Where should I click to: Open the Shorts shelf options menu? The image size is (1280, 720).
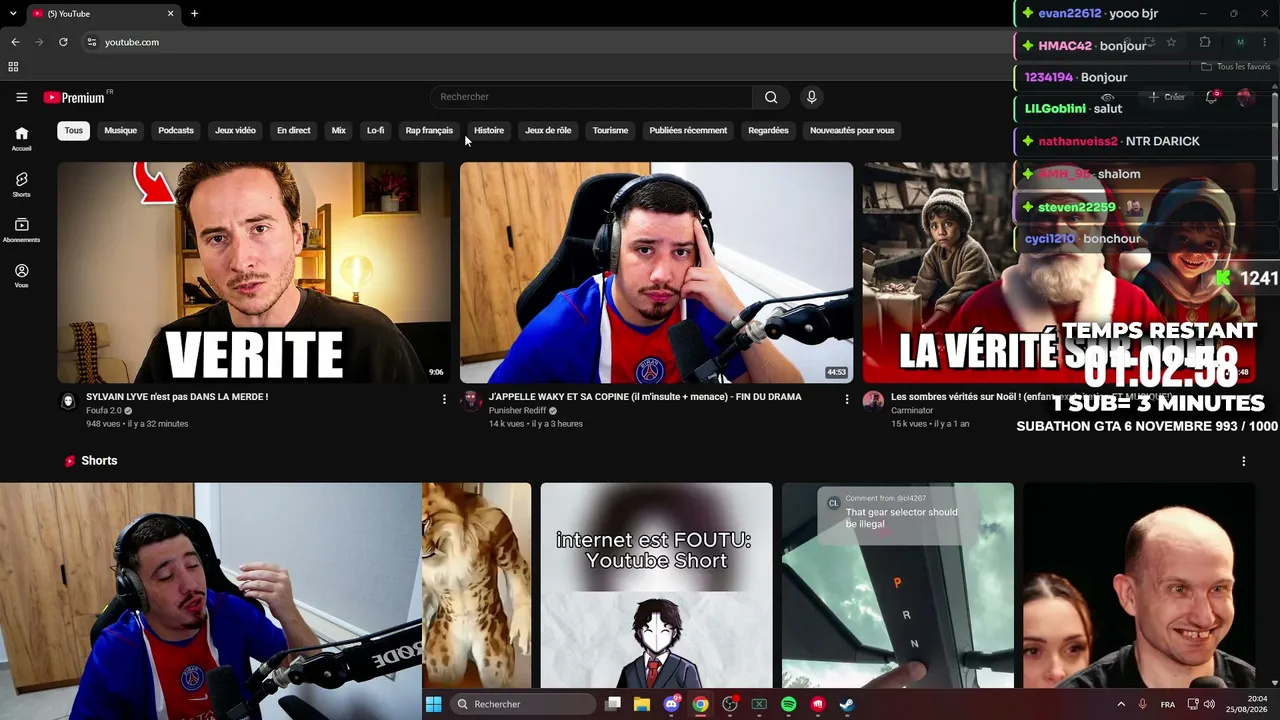[x=1243, y=461]
